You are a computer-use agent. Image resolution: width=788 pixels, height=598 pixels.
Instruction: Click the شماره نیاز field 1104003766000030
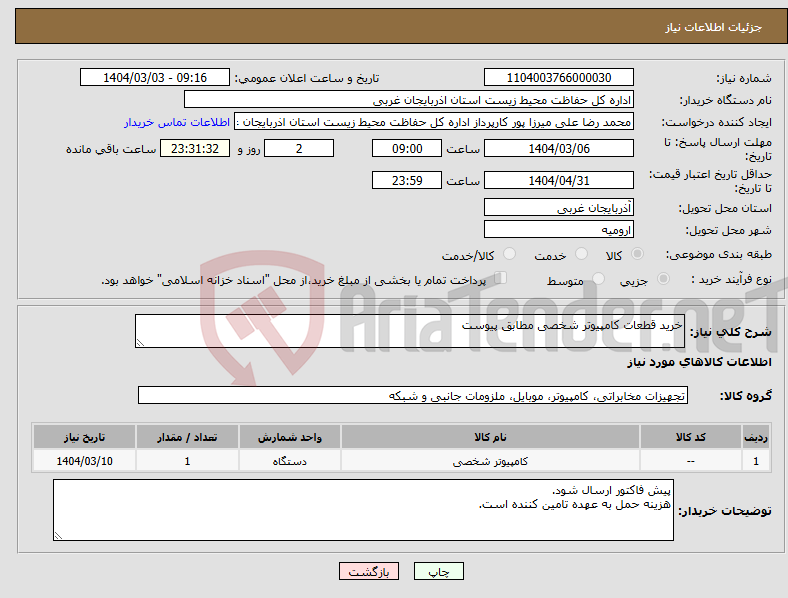click(x=559, y=77)
